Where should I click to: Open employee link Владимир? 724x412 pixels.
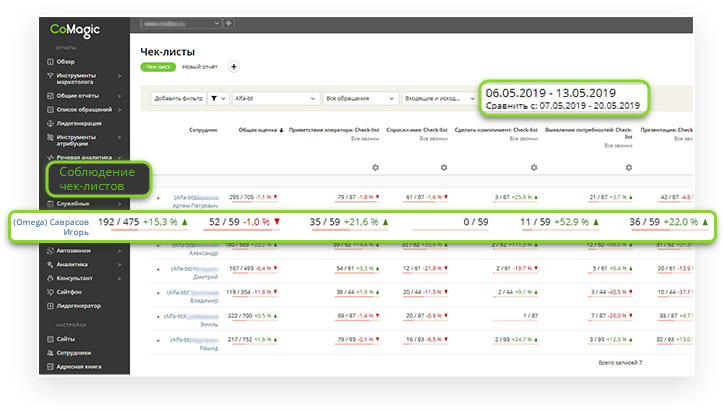(193, 297)
